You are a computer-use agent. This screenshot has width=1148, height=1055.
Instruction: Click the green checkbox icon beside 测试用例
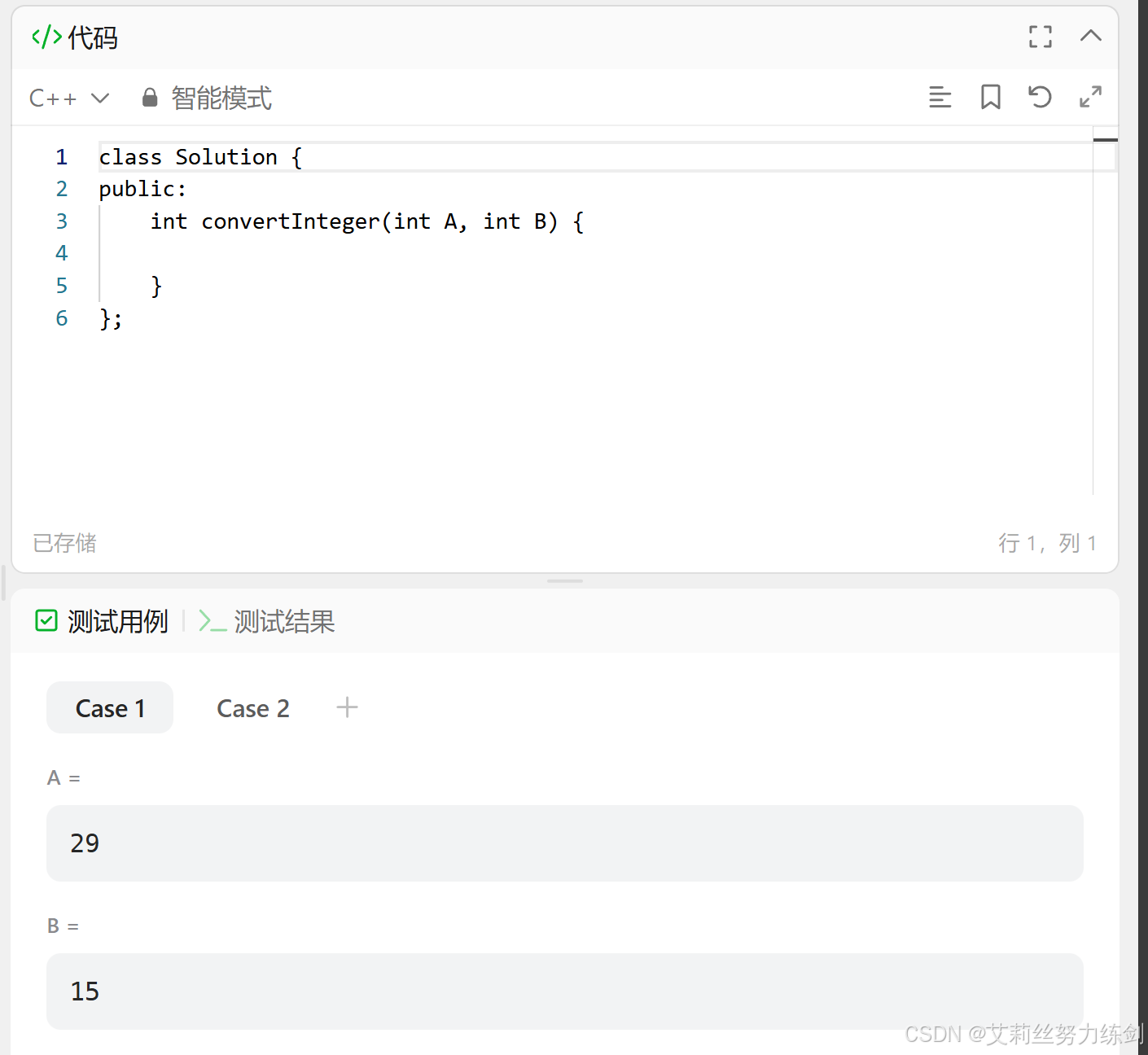pyautogui.click(x=46, y=620)
